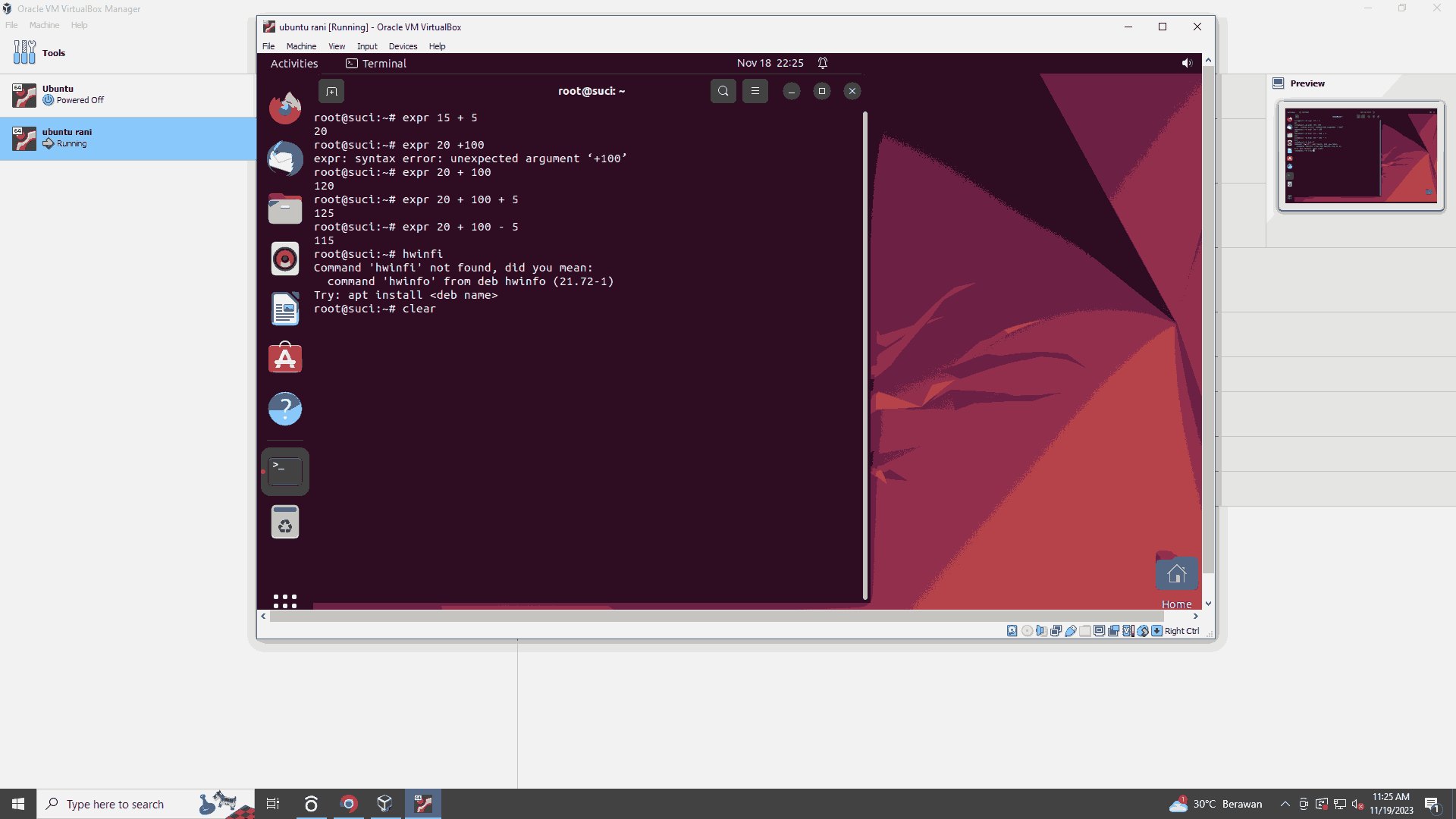Open mouse integration status indicator
Viewport: 1456px width, 819px height.
coord(1142,631)
